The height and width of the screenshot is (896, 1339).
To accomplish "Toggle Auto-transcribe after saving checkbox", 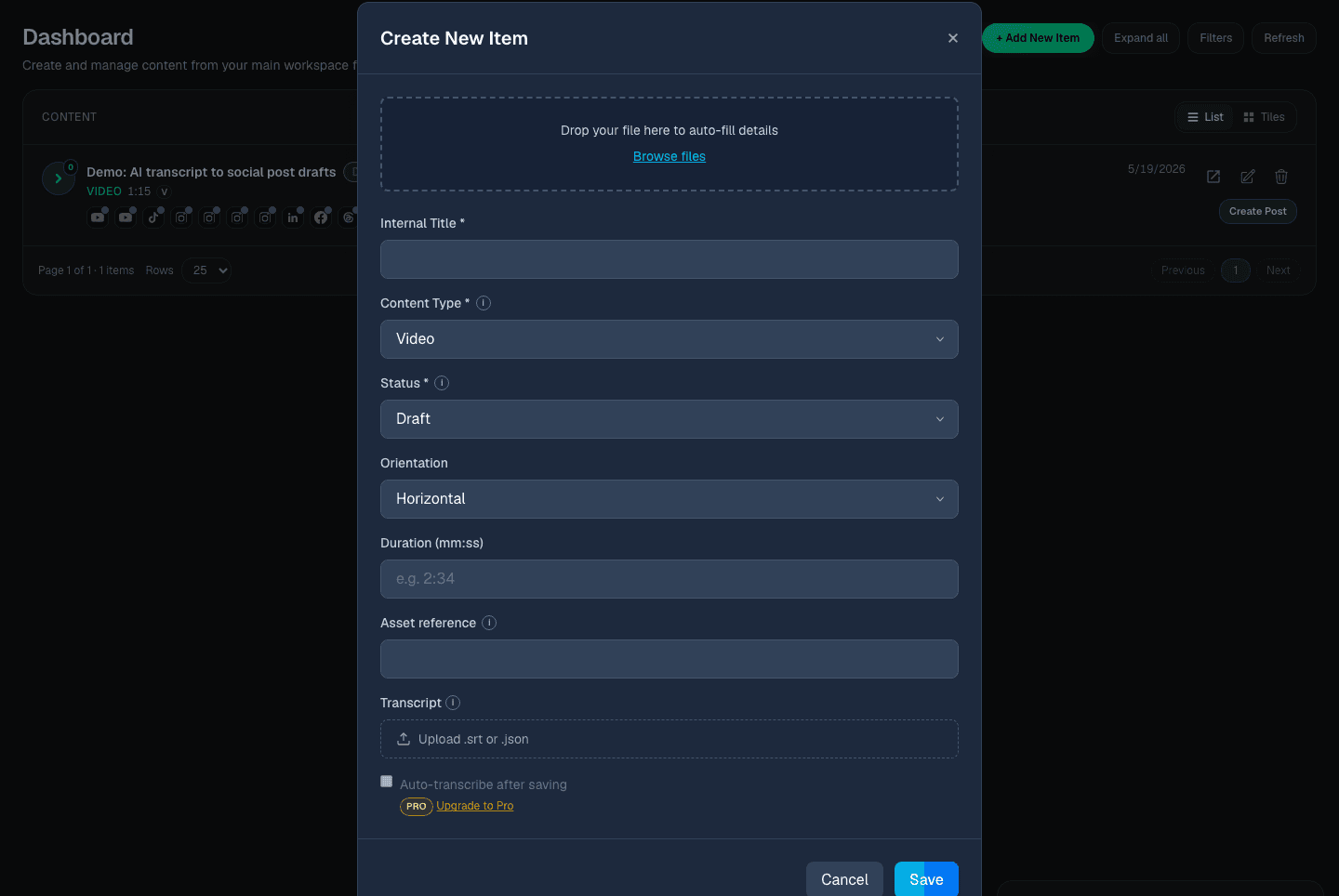I will 386,781.
